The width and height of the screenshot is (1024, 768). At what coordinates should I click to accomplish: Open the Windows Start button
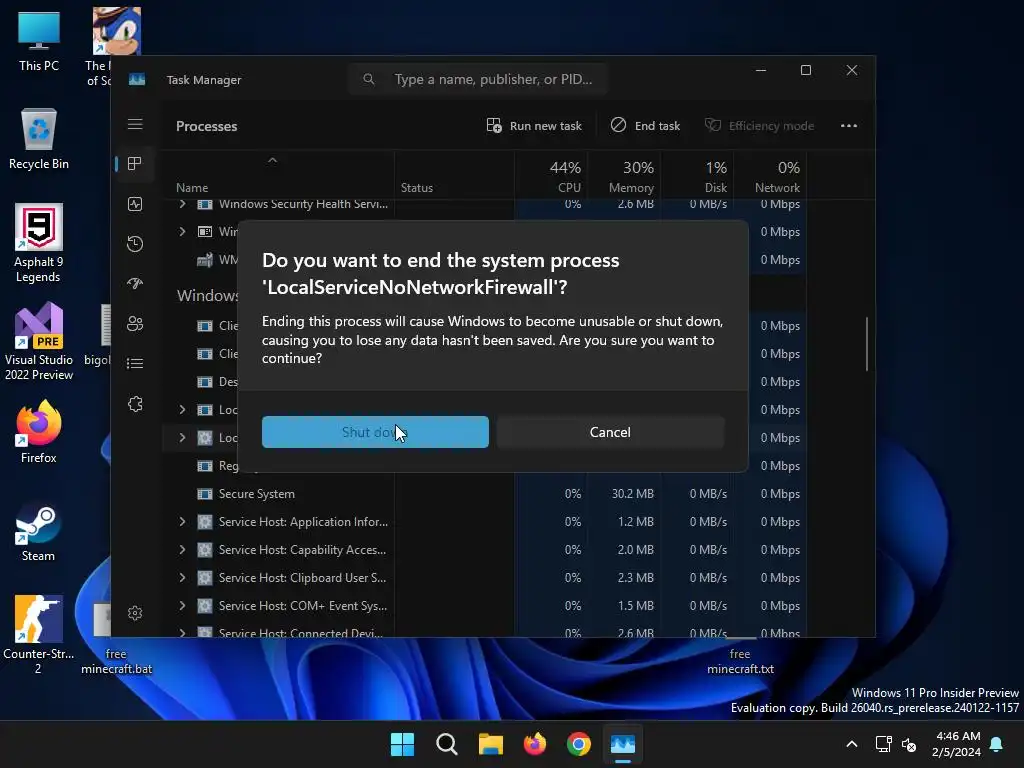point(402,744)
